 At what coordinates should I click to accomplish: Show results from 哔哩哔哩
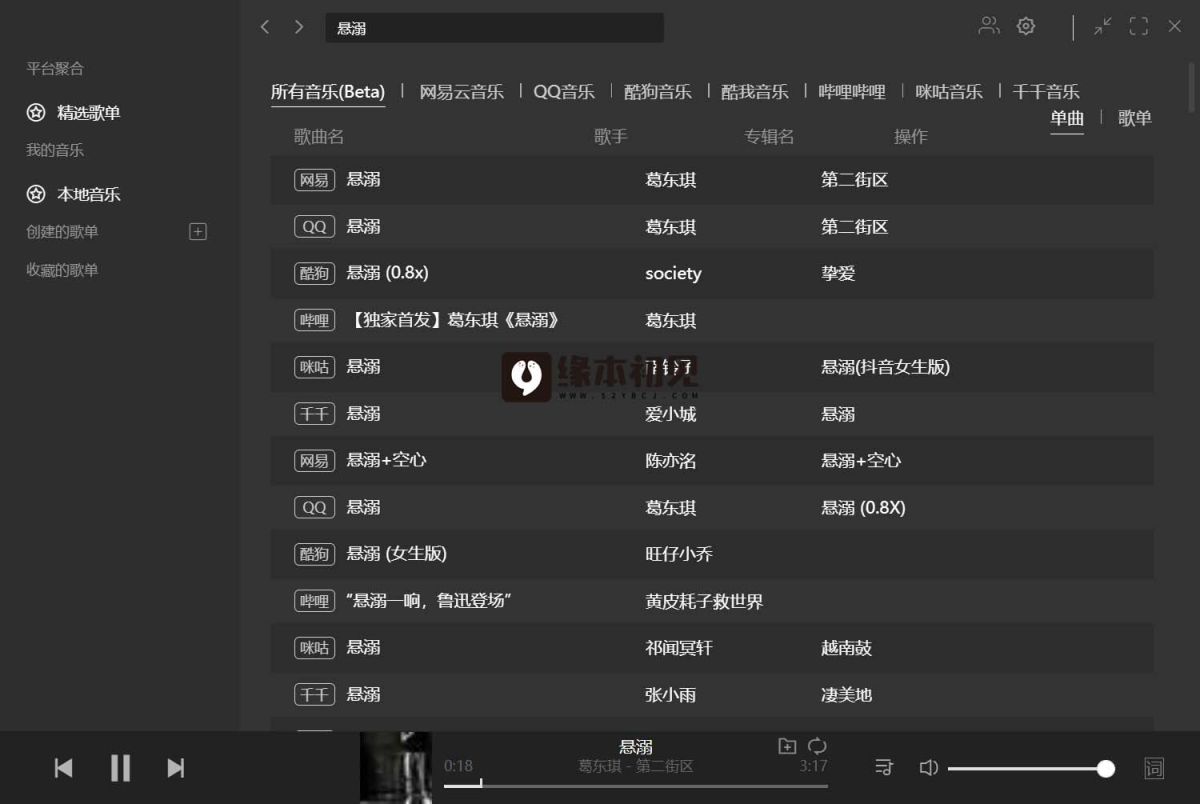(852, 92)
